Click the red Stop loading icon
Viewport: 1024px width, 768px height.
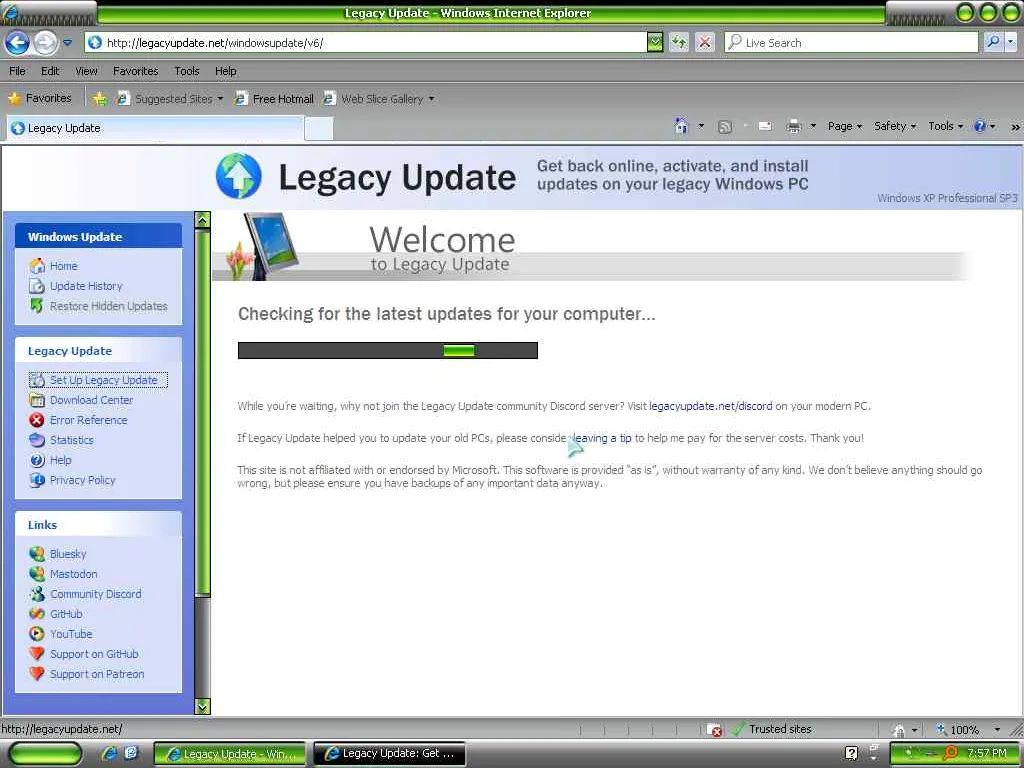[x=705, y=43]
